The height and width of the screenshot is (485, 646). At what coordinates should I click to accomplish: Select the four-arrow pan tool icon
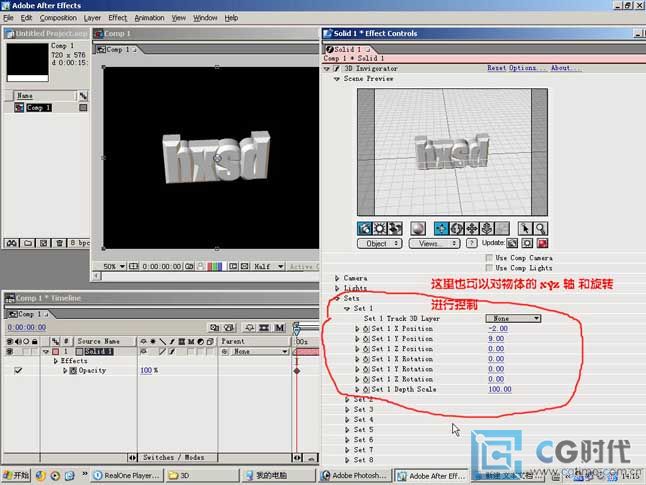(472, 228)
